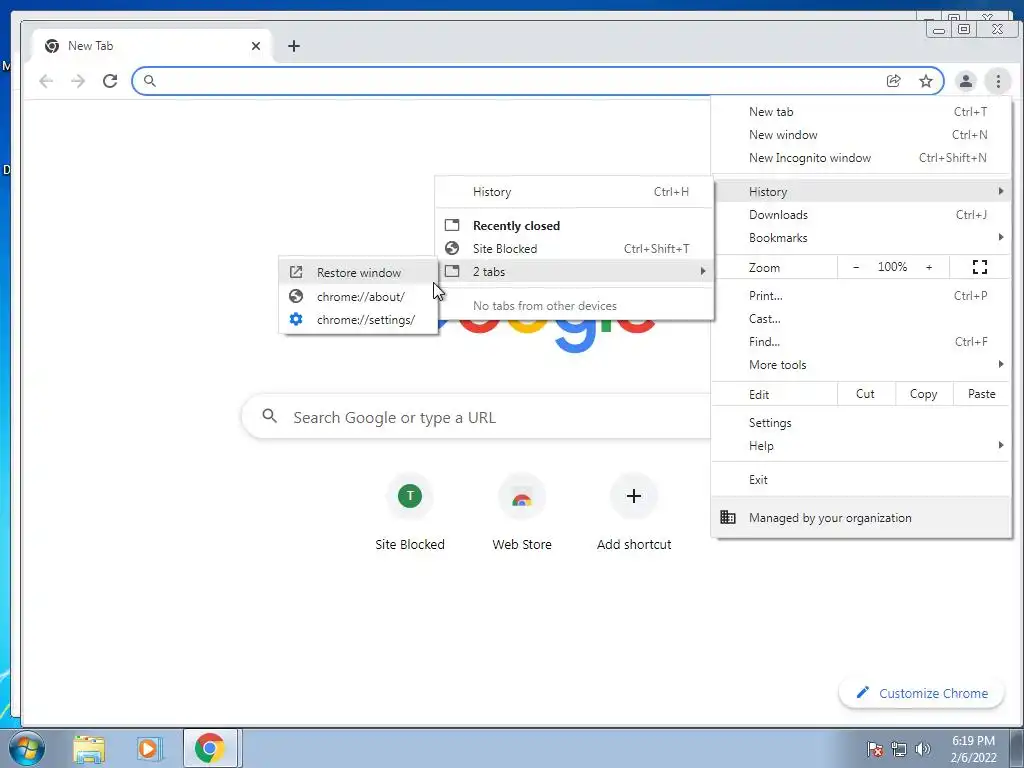Open the Windows Start orb
This screenshot has height=768, width=1024.
point(27,748)
